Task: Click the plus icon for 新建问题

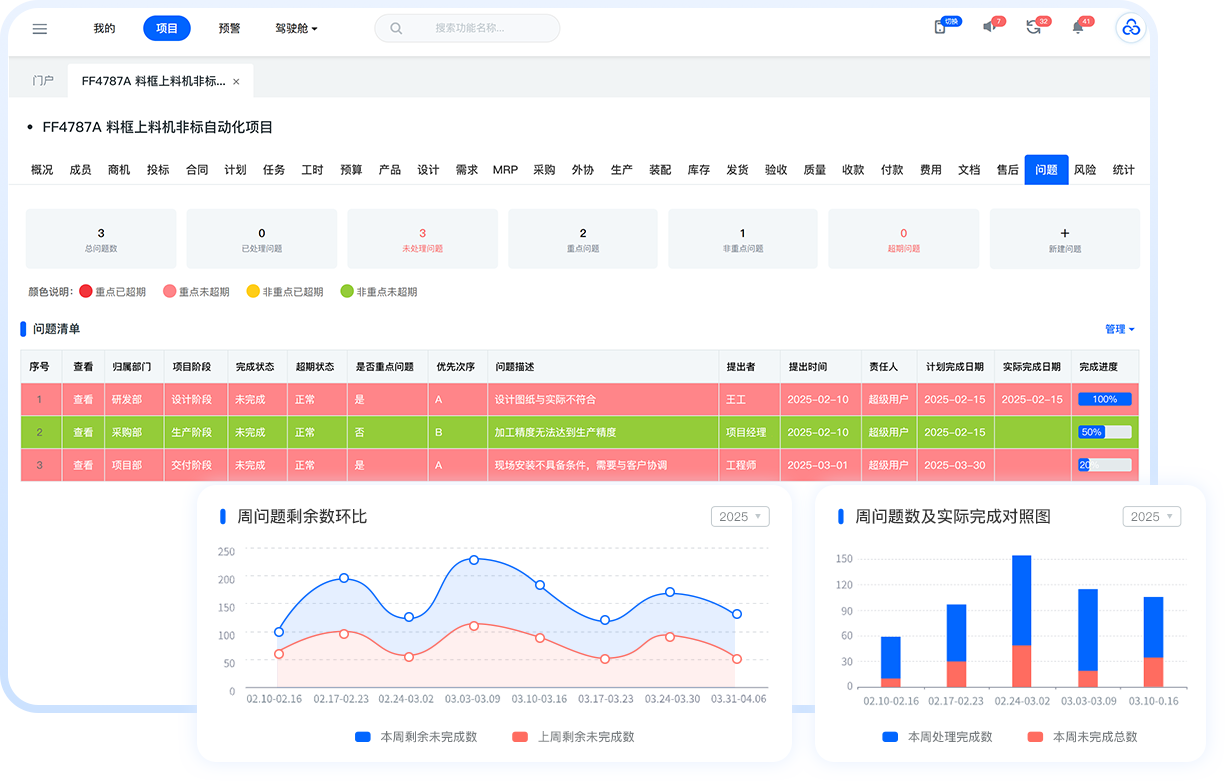Action: (1064, 232)
